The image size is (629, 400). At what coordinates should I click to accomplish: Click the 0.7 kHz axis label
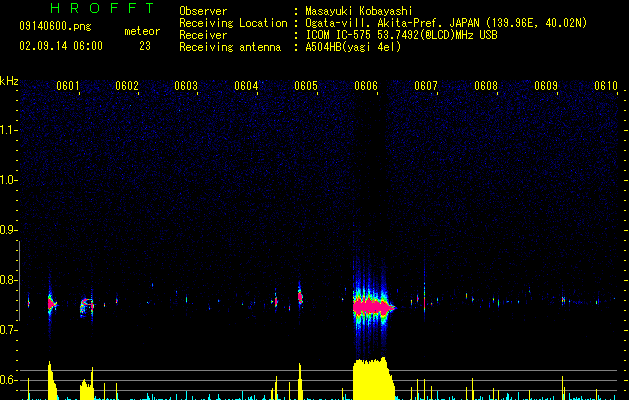[x=9, y=330]
